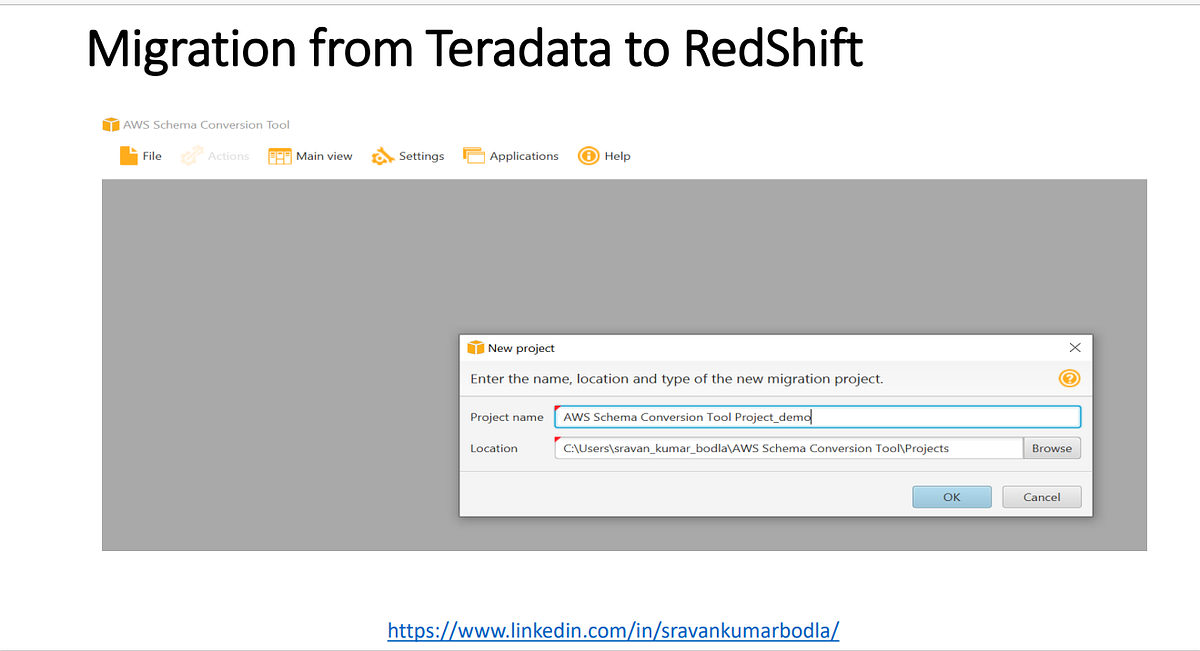Open the LinkedIn profile link

coord(613,630)
